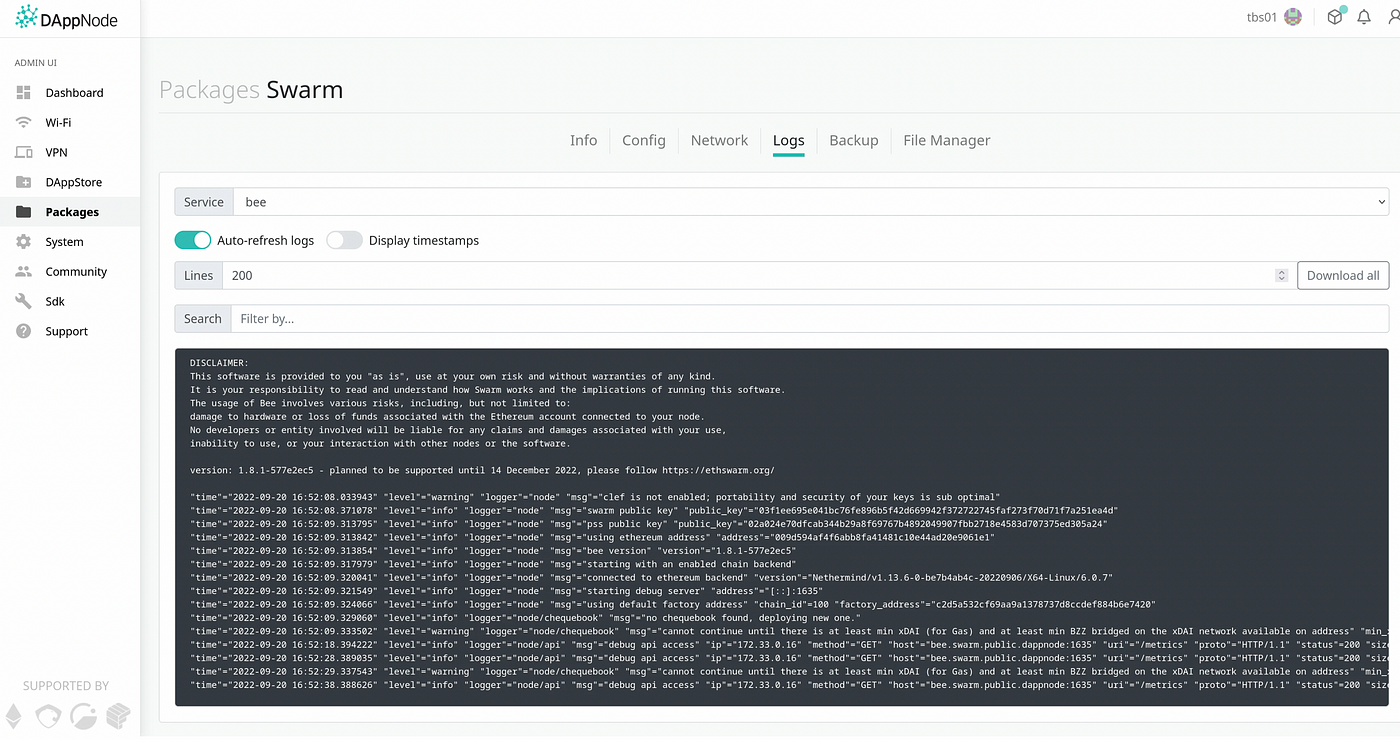Click the 'pss public key' log line

tap(649, 524)
